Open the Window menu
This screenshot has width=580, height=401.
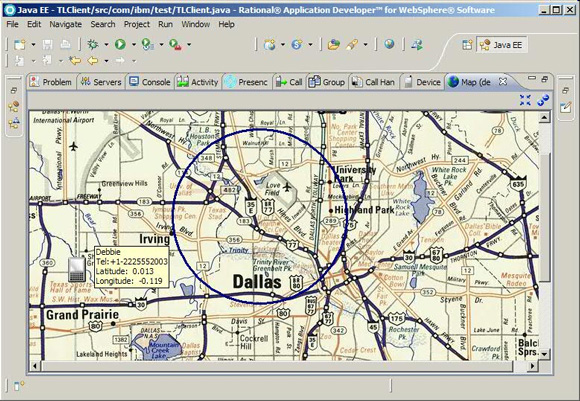click(195, 24)
